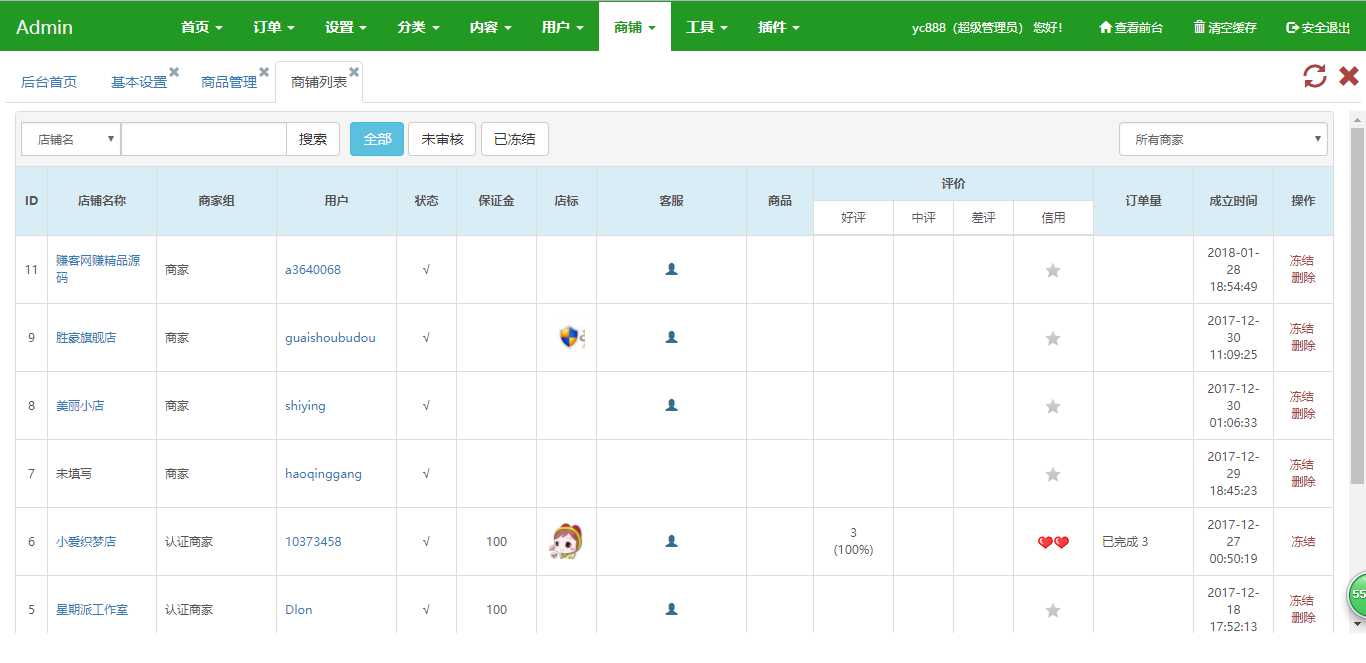
Task: Expand the 设置 menu
Action: click(x=346, y=27)
